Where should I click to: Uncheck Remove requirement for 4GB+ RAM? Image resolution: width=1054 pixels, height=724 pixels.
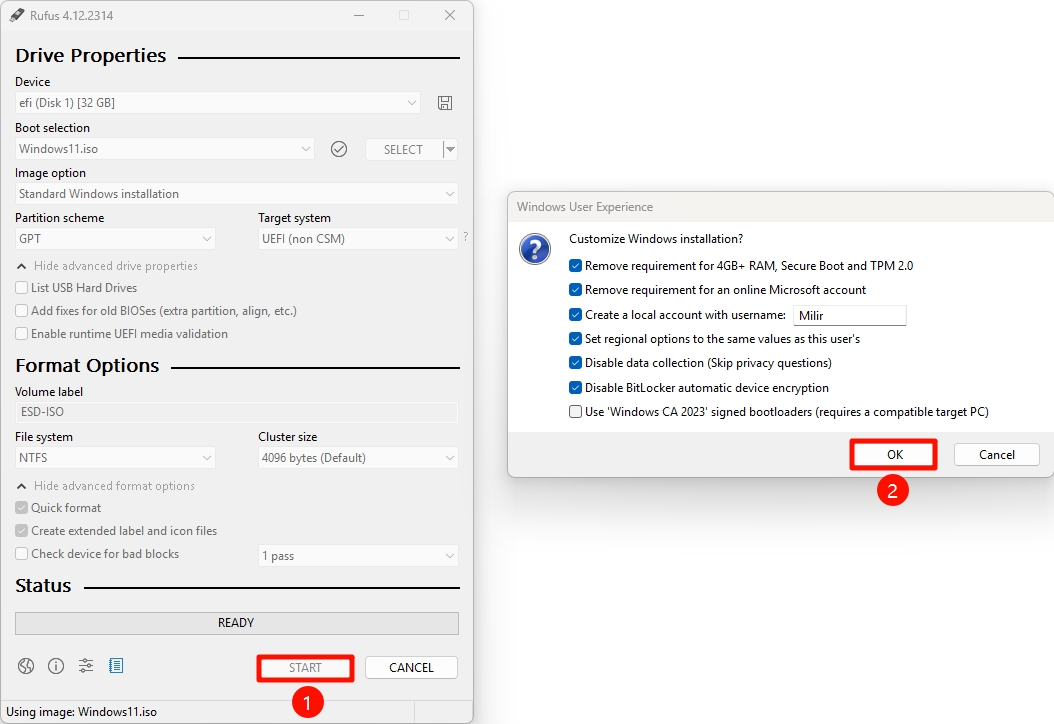(x=575, y=266)
